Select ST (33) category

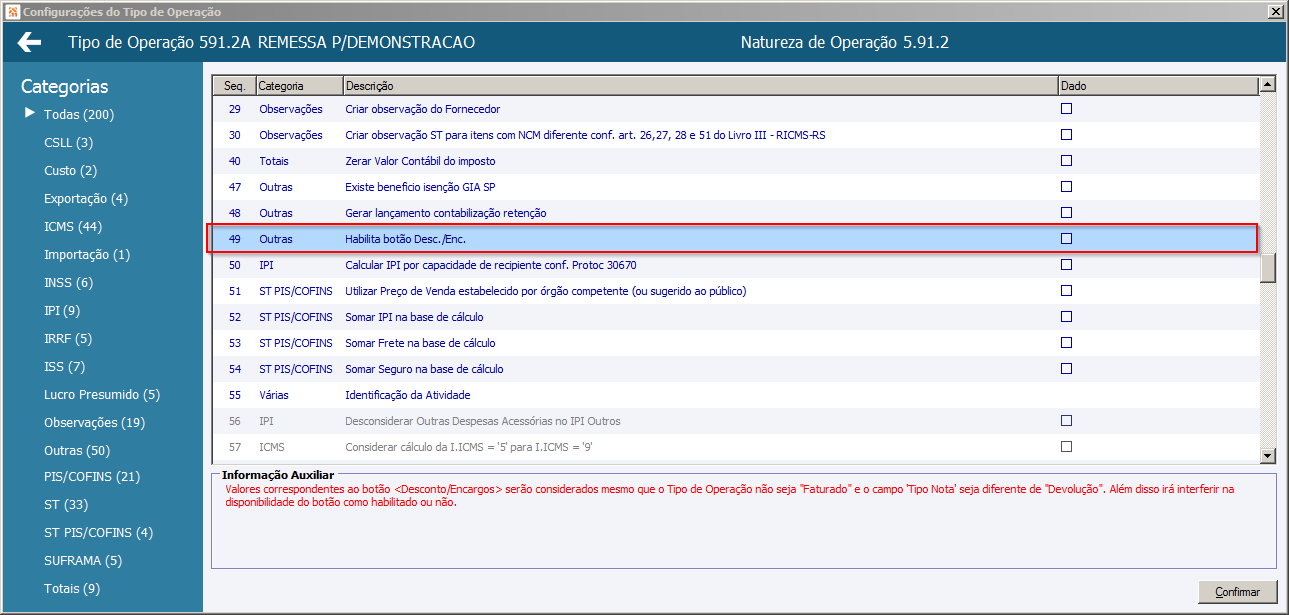[x=66, y=504]
